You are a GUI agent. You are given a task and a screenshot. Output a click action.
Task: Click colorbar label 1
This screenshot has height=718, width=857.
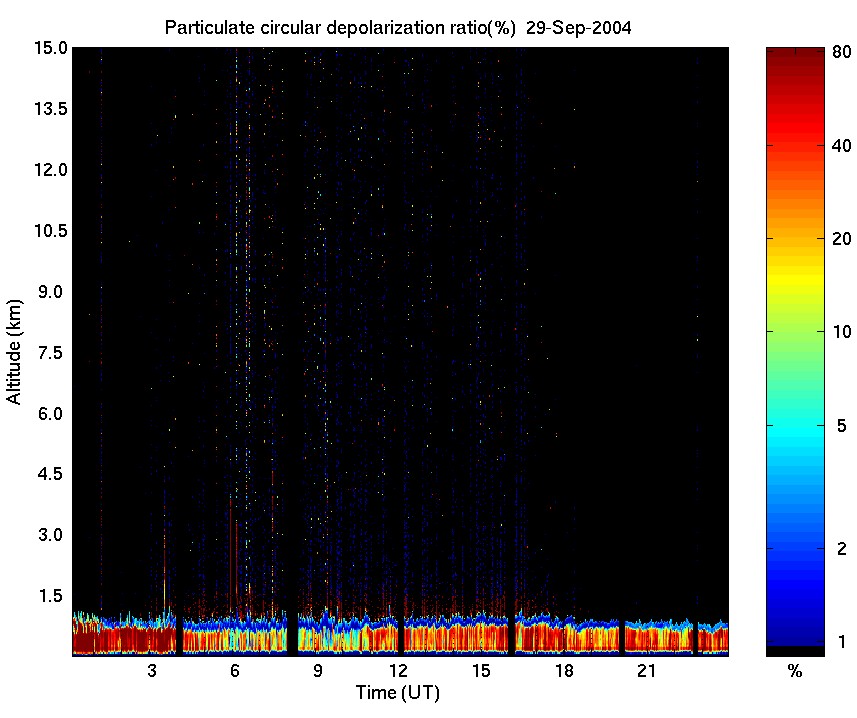pos(842,642)
